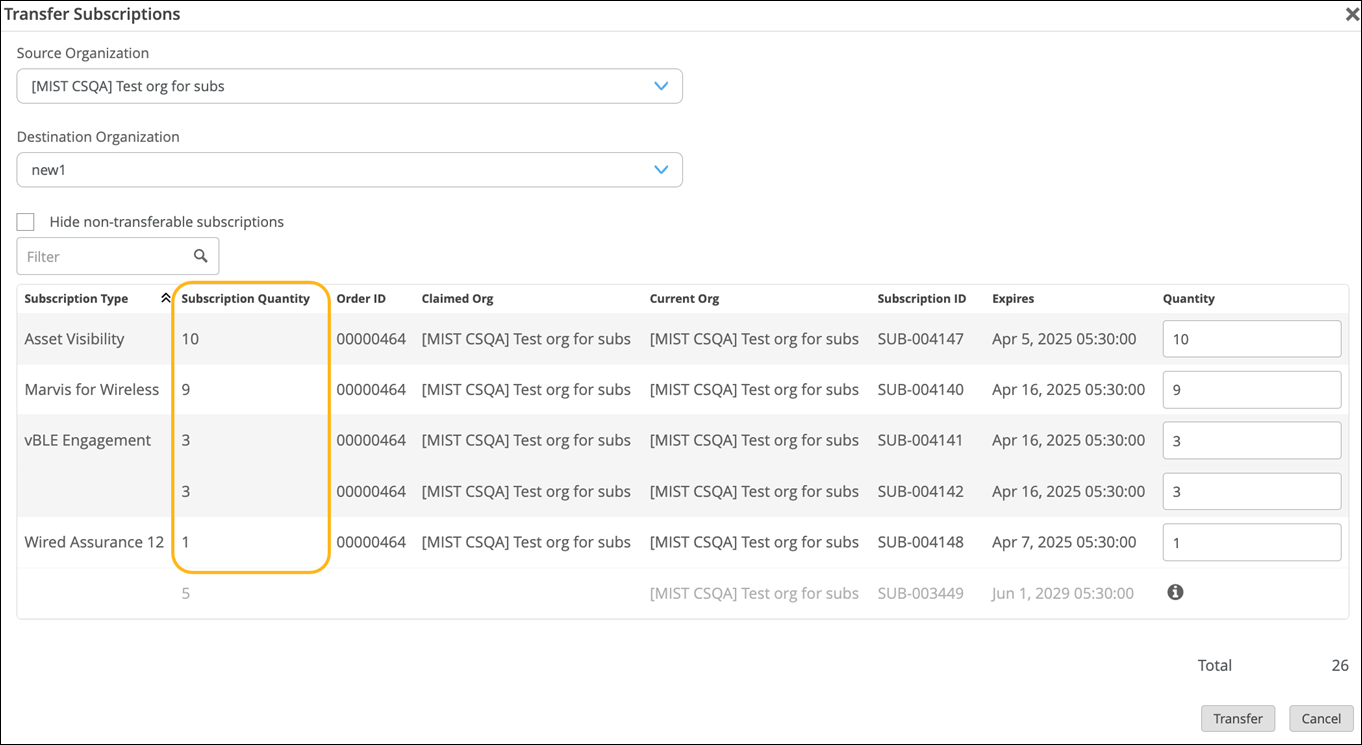The image size is (1362, 745).
Task: Enable Hide non-transferable subscriptions checkbox
Action: coord(26,222)
